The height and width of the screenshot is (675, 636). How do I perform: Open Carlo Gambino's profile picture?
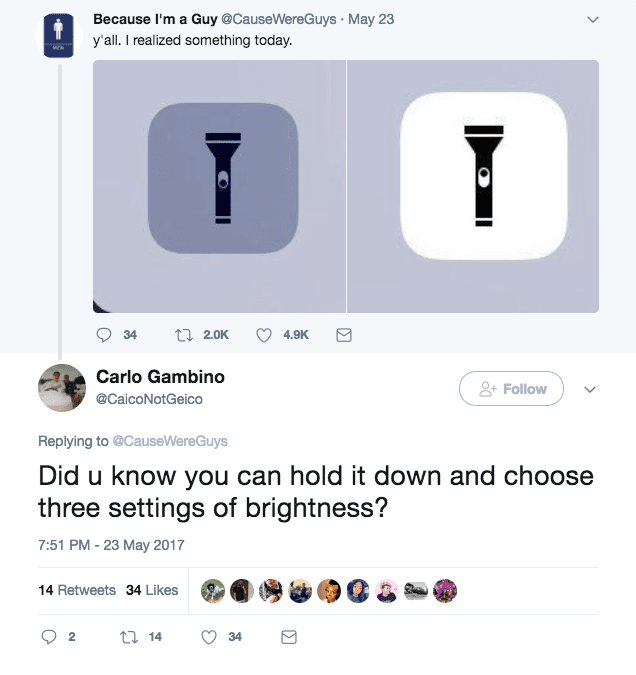(x=62, y=388)
